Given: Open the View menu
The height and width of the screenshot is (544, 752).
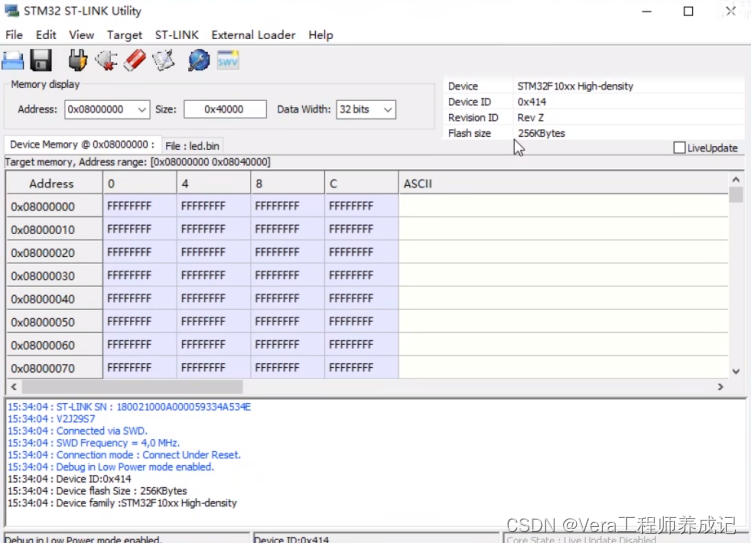Looking at the screenshot, I should pos(81,35).
